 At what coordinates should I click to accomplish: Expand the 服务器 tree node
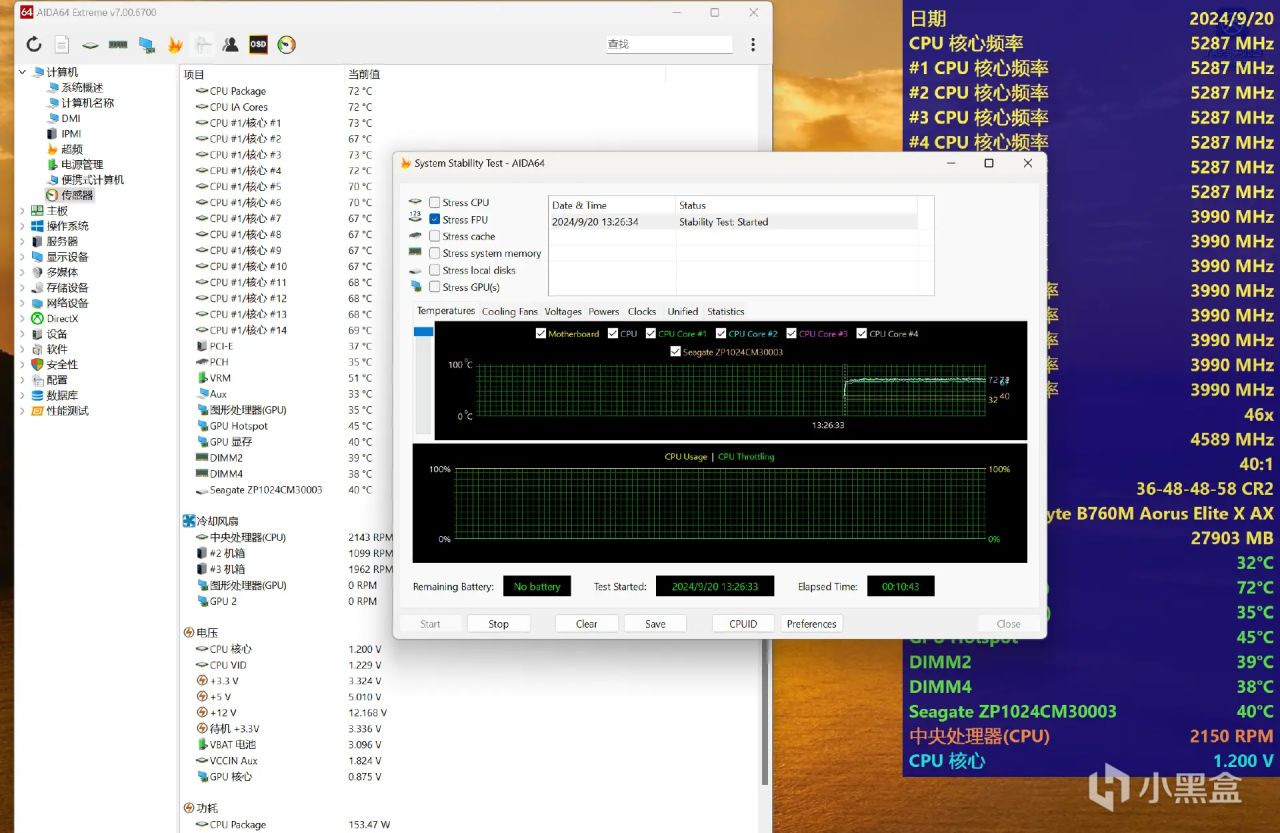23,241
